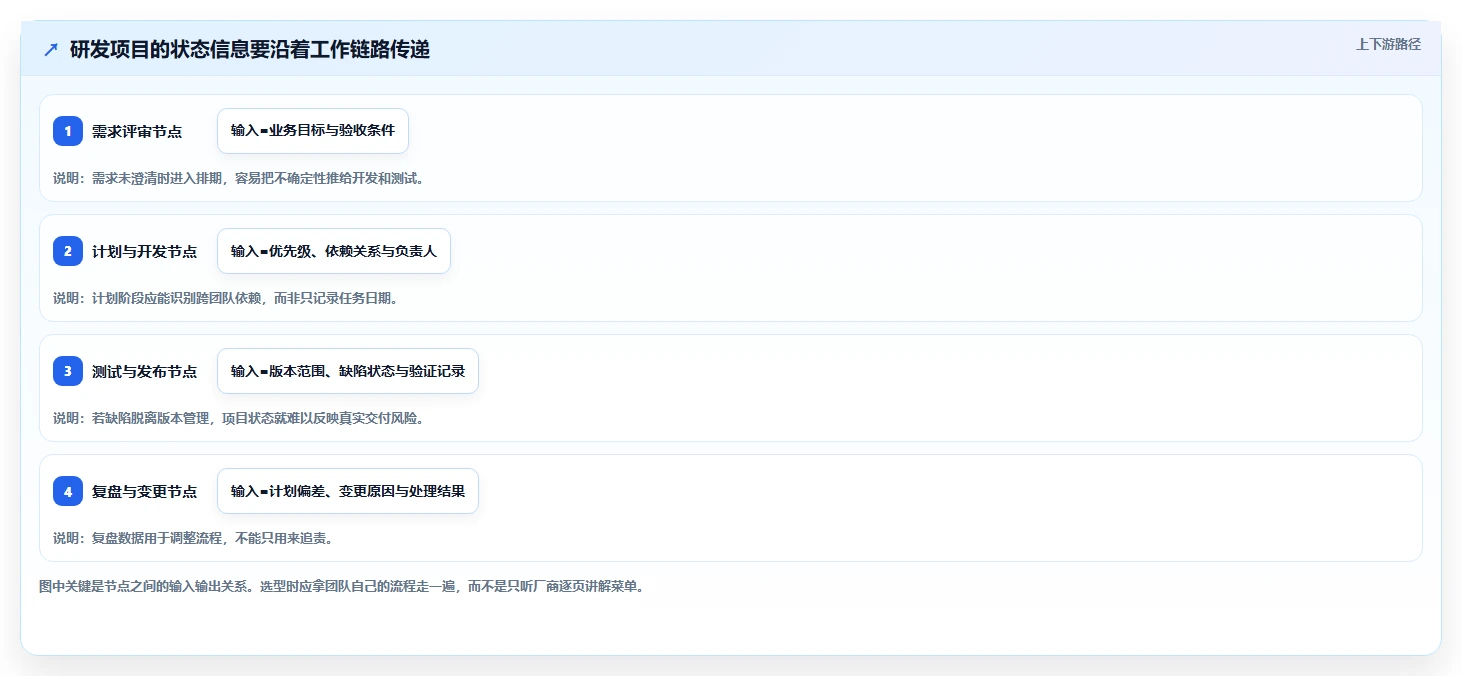Click the number 3 step badge

(x=68, y=371)
